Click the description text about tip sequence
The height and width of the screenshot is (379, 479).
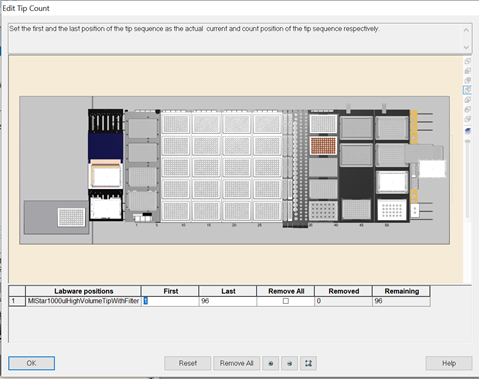coord(194,29)
